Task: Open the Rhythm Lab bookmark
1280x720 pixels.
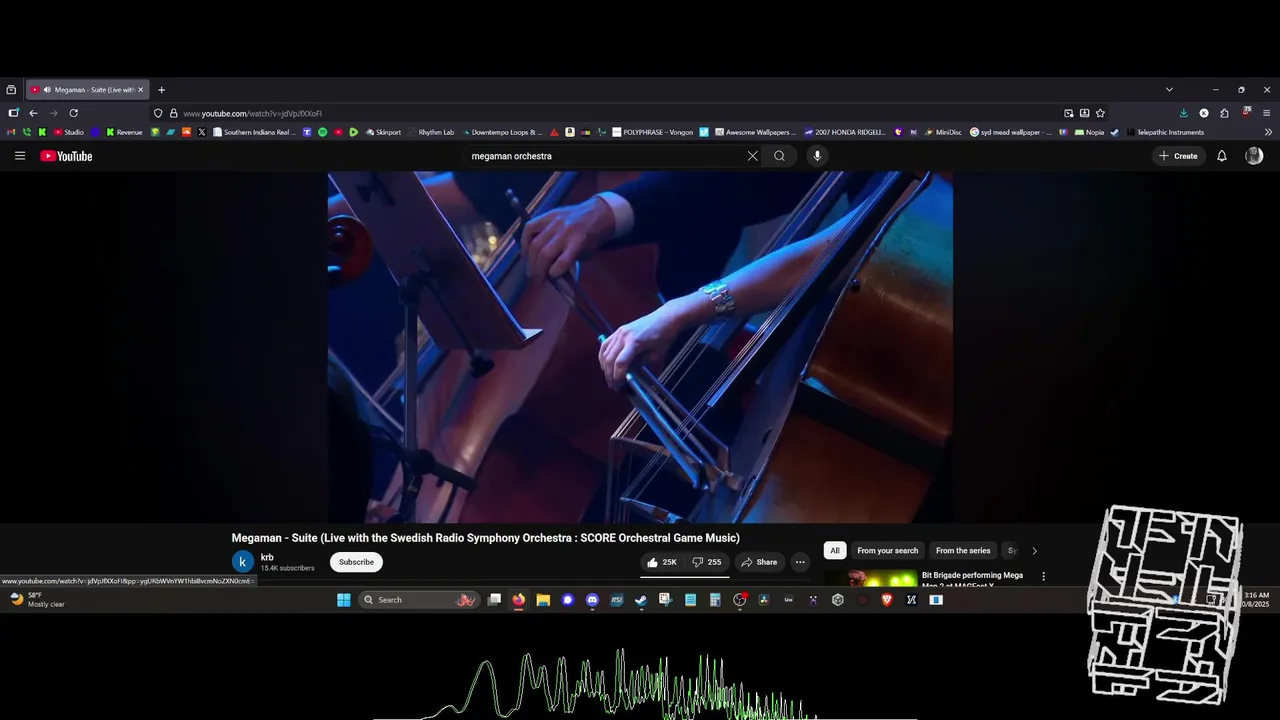Action: [430, 132]
